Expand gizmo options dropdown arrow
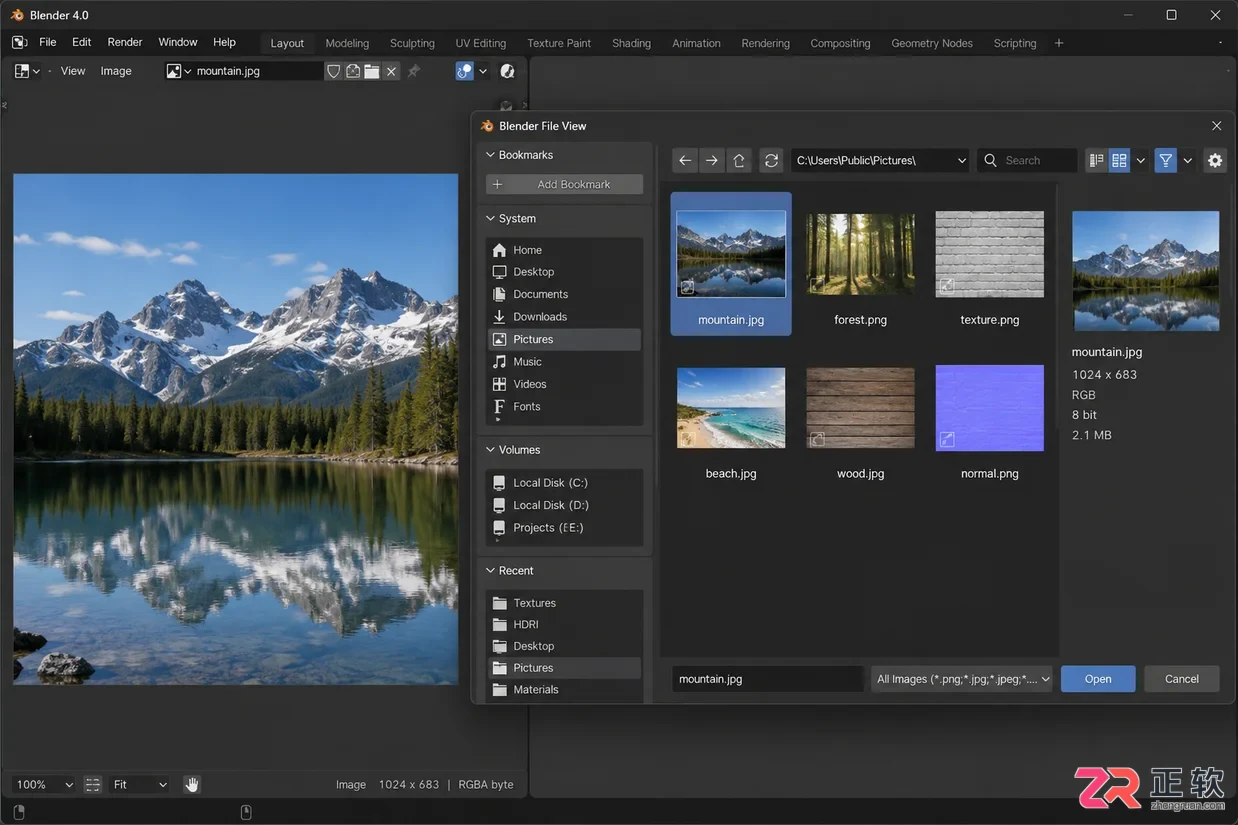Viewport: 1238px width, 825px height. pyautogui.click(x=483, y=71)
